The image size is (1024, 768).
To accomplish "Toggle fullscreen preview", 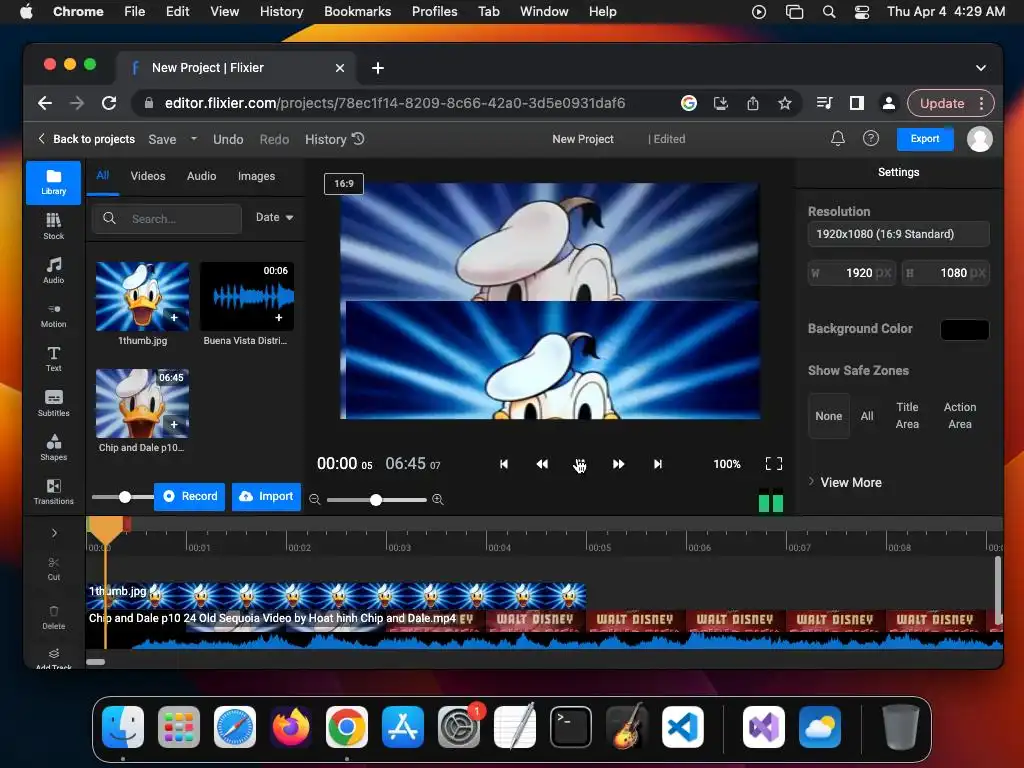I will (774, 464).
